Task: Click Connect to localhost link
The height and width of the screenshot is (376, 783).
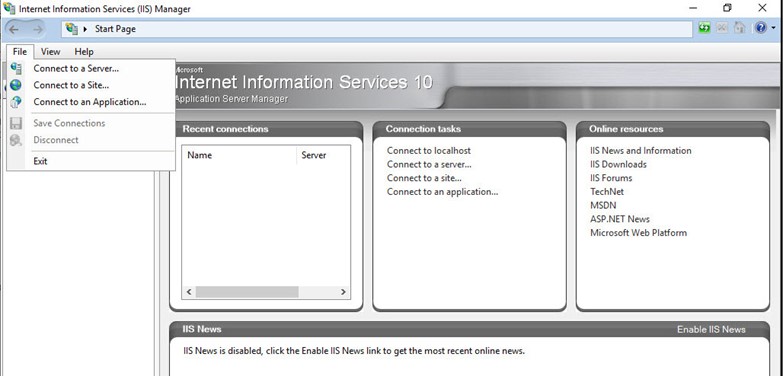Action: [x=428, y=150]
